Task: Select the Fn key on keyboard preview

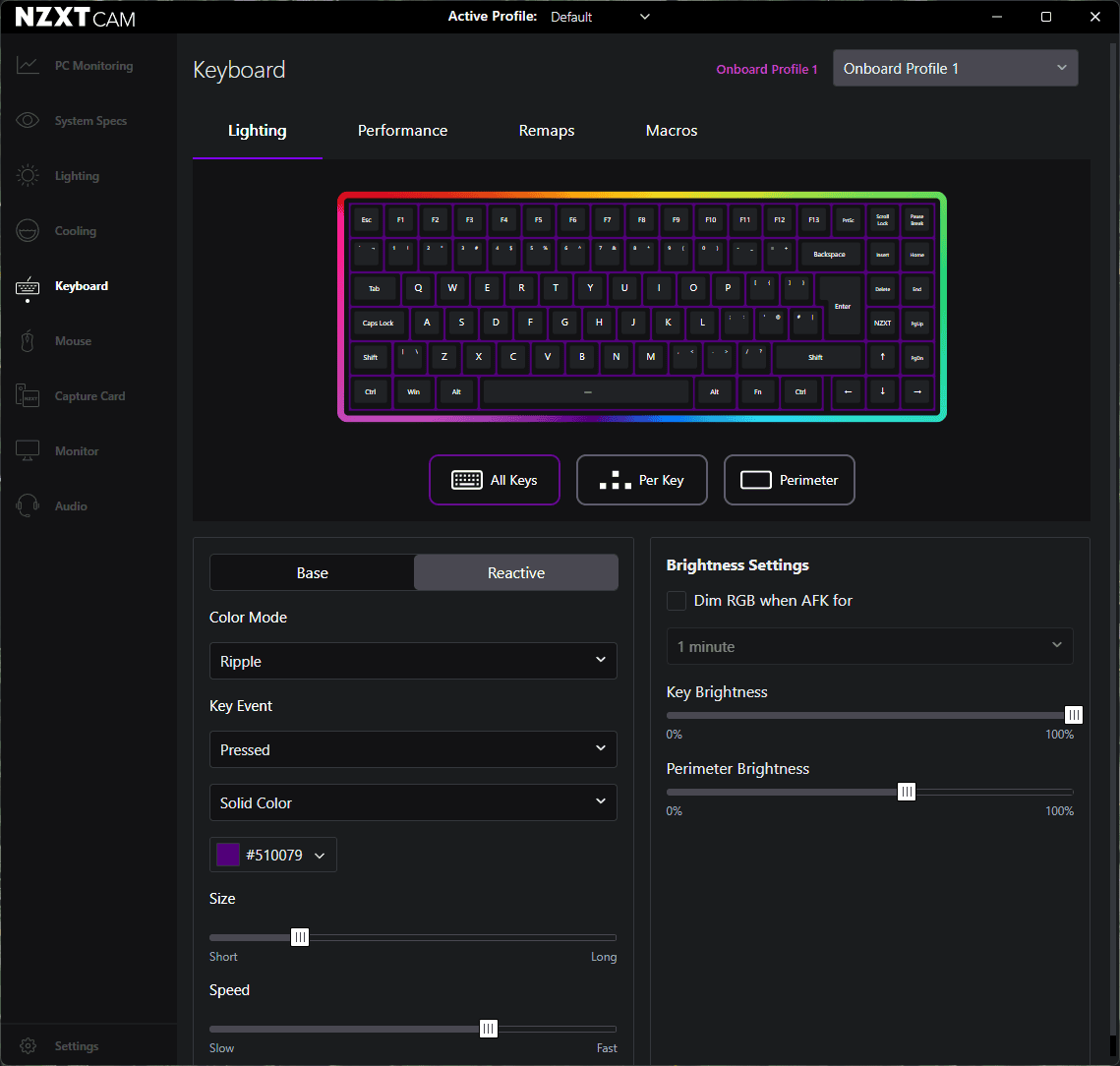Action: [x=757, y=391]
